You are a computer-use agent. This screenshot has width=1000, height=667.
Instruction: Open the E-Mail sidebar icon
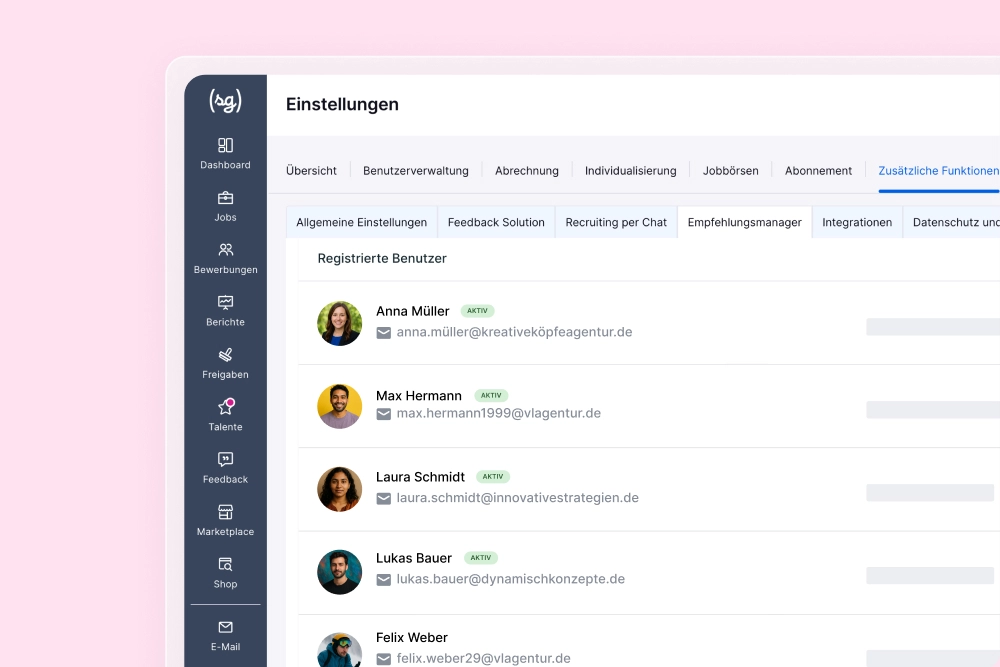[225, 635]
